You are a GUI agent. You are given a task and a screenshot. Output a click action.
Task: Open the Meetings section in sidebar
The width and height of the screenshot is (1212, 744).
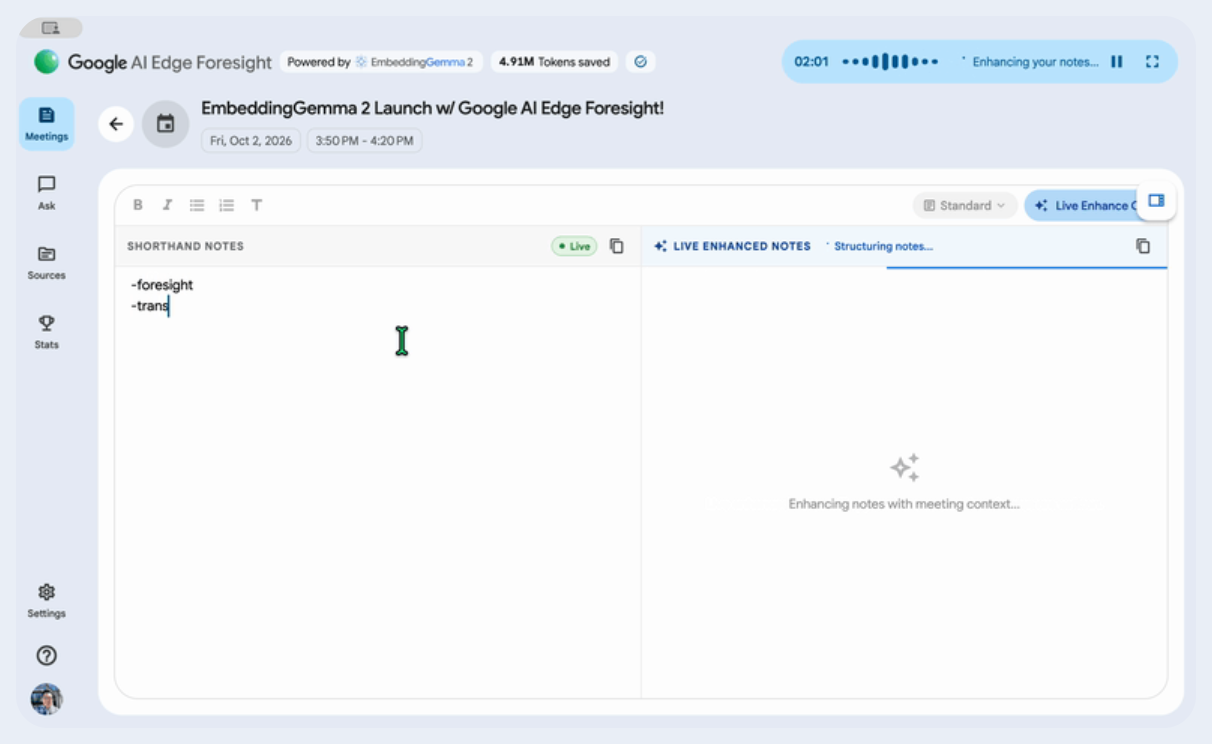pos(46,124)
